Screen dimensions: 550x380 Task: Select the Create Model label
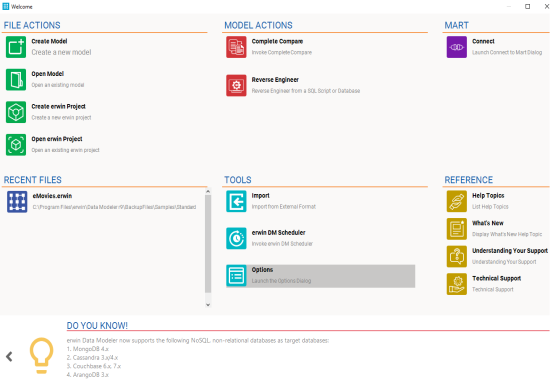49,41
